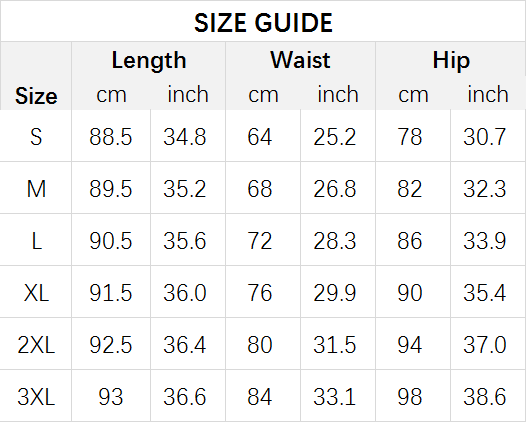Click the 29.9 waist inch value

point(334,293)
